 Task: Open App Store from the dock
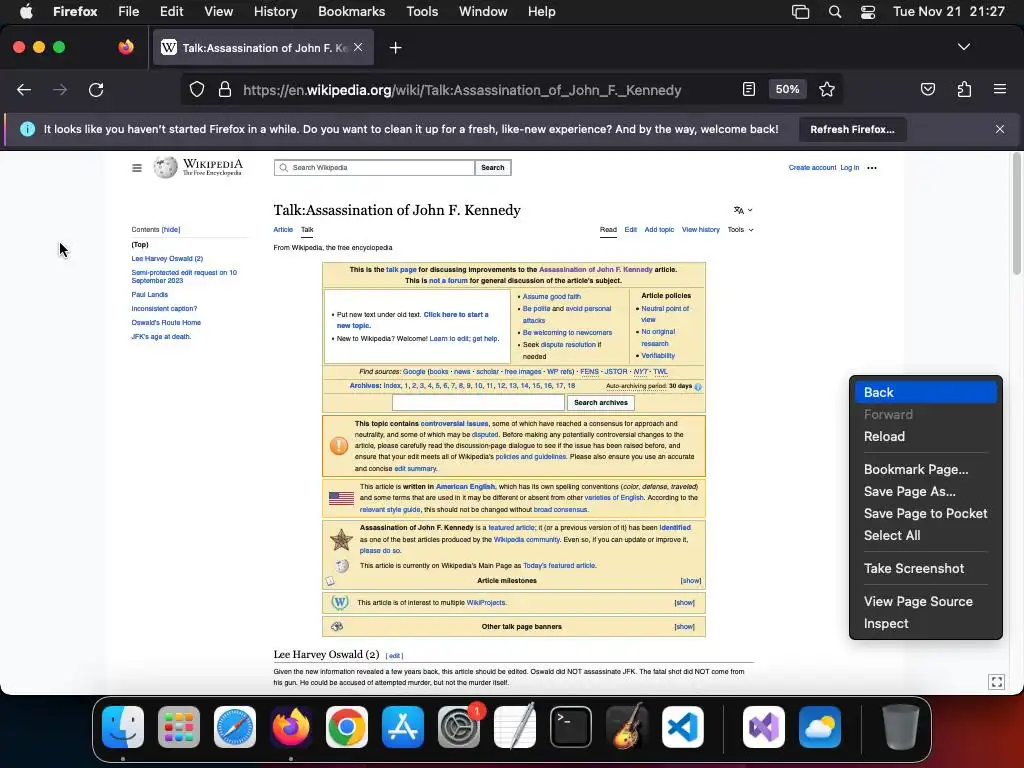[x=403, y=727]
